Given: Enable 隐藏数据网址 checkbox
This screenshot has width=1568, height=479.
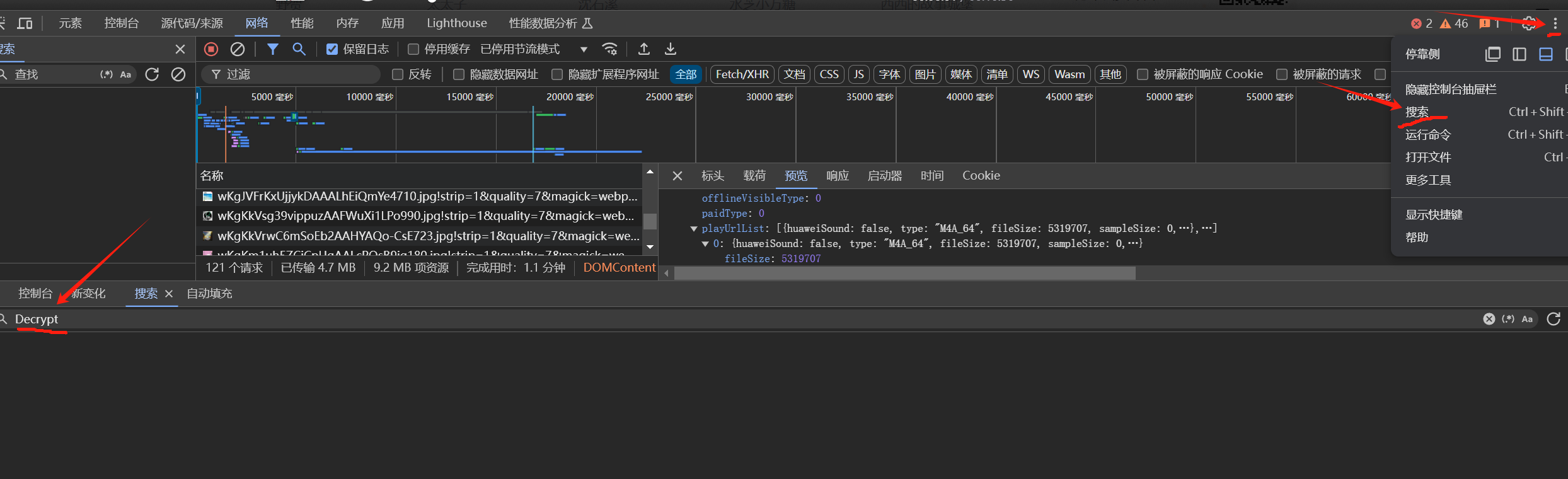Looking at the screenshot, I should [x=459, y=74].
